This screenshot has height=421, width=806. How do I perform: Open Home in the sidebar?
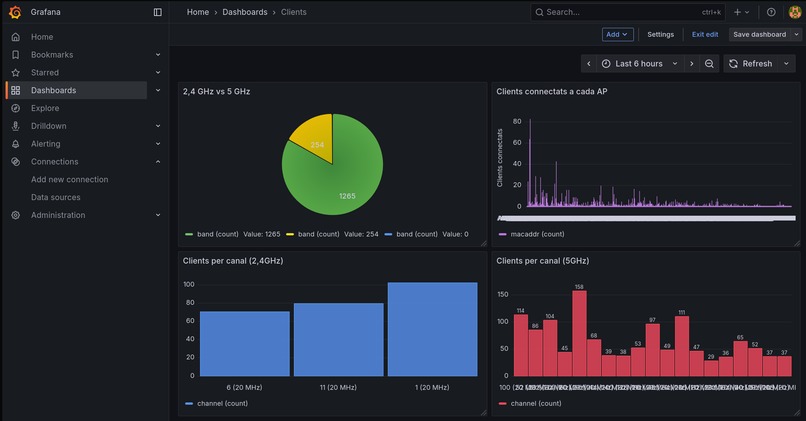42,37
